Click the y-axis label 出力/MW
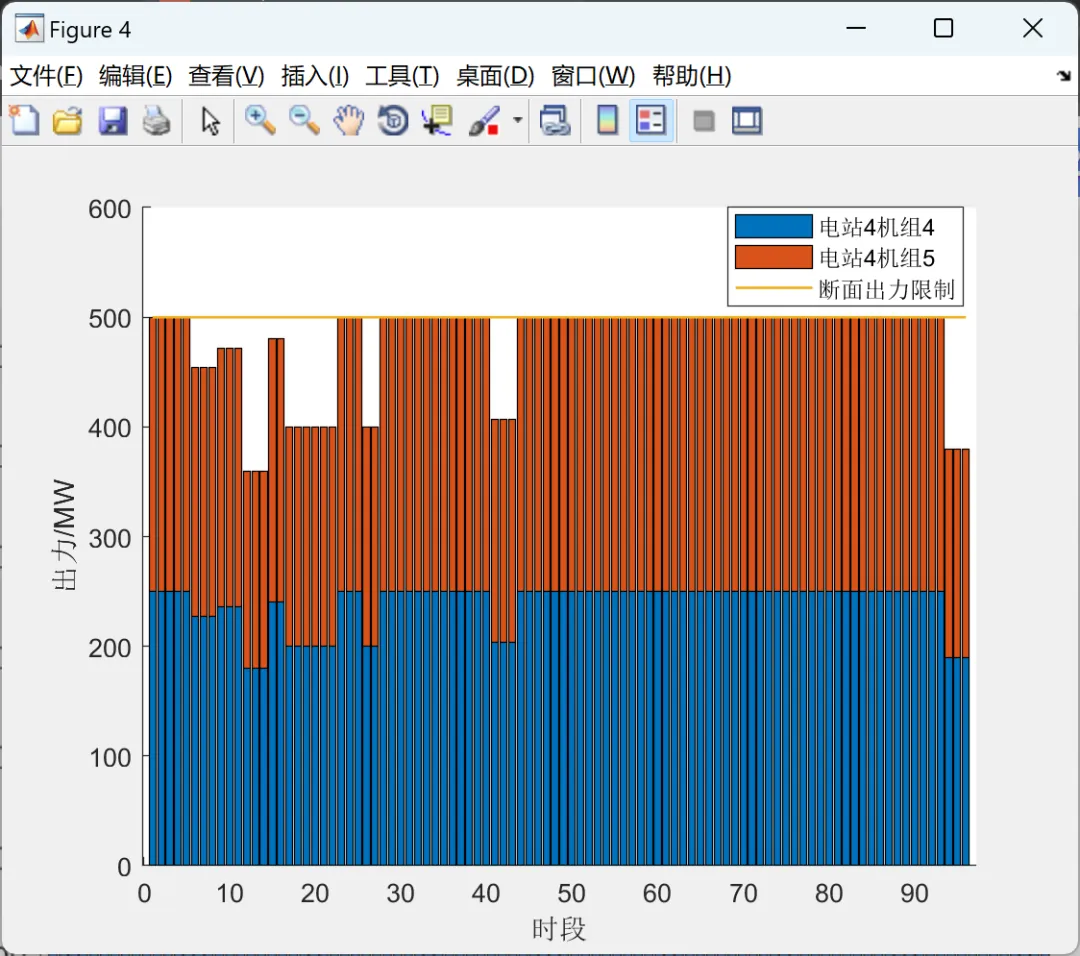 tap(63, 534)
